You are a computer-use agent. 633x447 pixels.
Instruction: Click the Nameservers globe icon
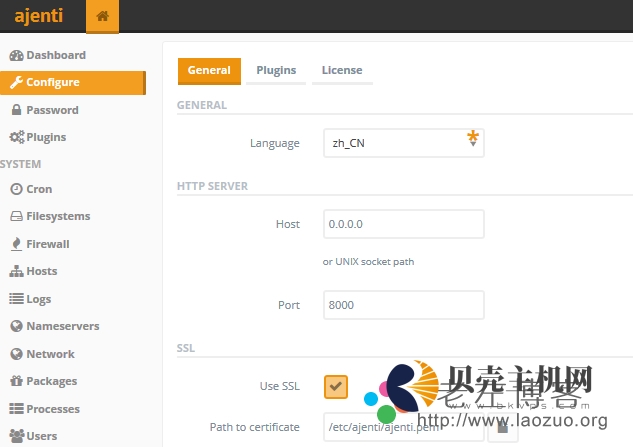coord(17,326)
